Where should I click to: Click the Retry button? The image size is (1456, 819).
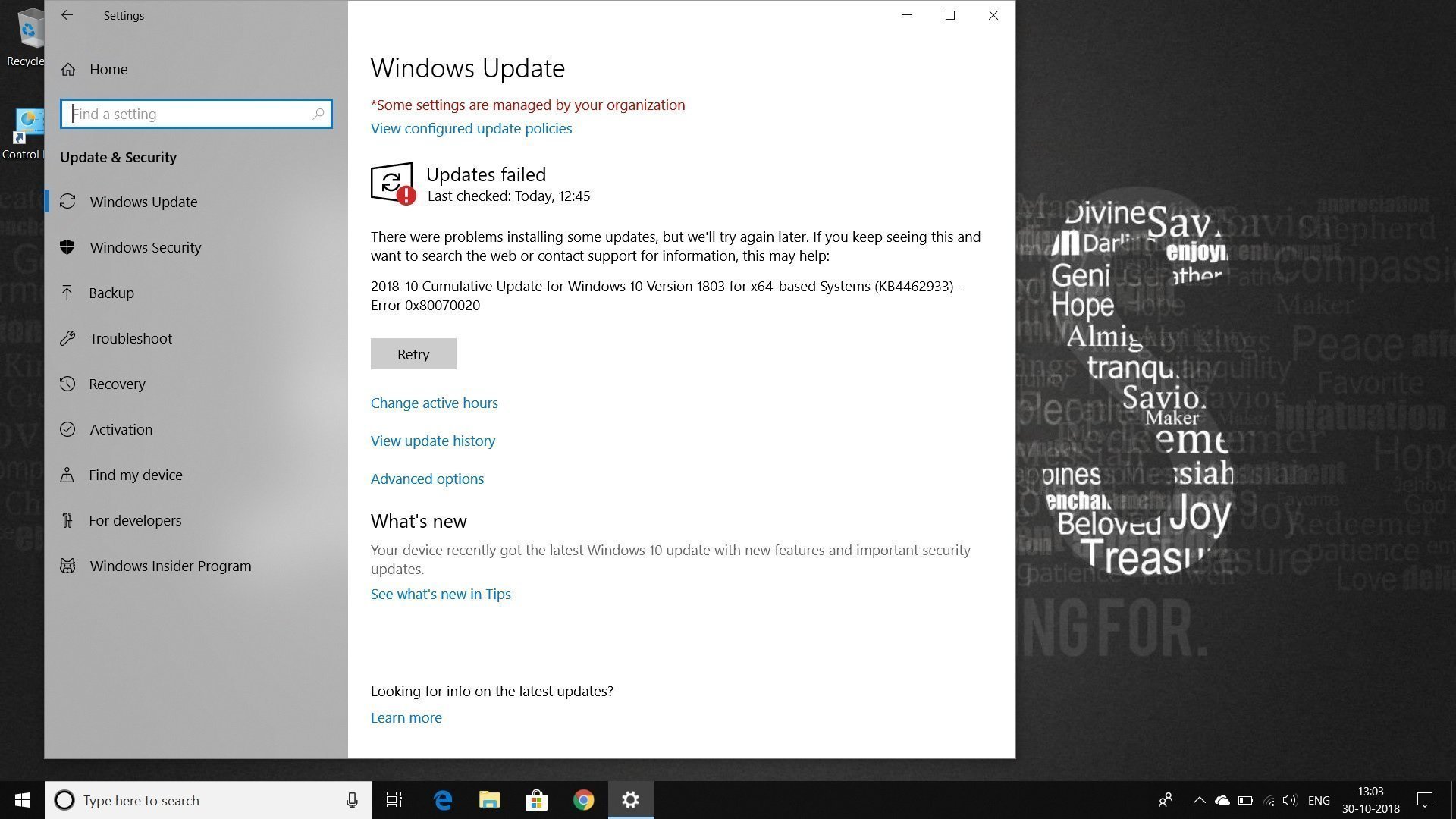tap(413, 354)
